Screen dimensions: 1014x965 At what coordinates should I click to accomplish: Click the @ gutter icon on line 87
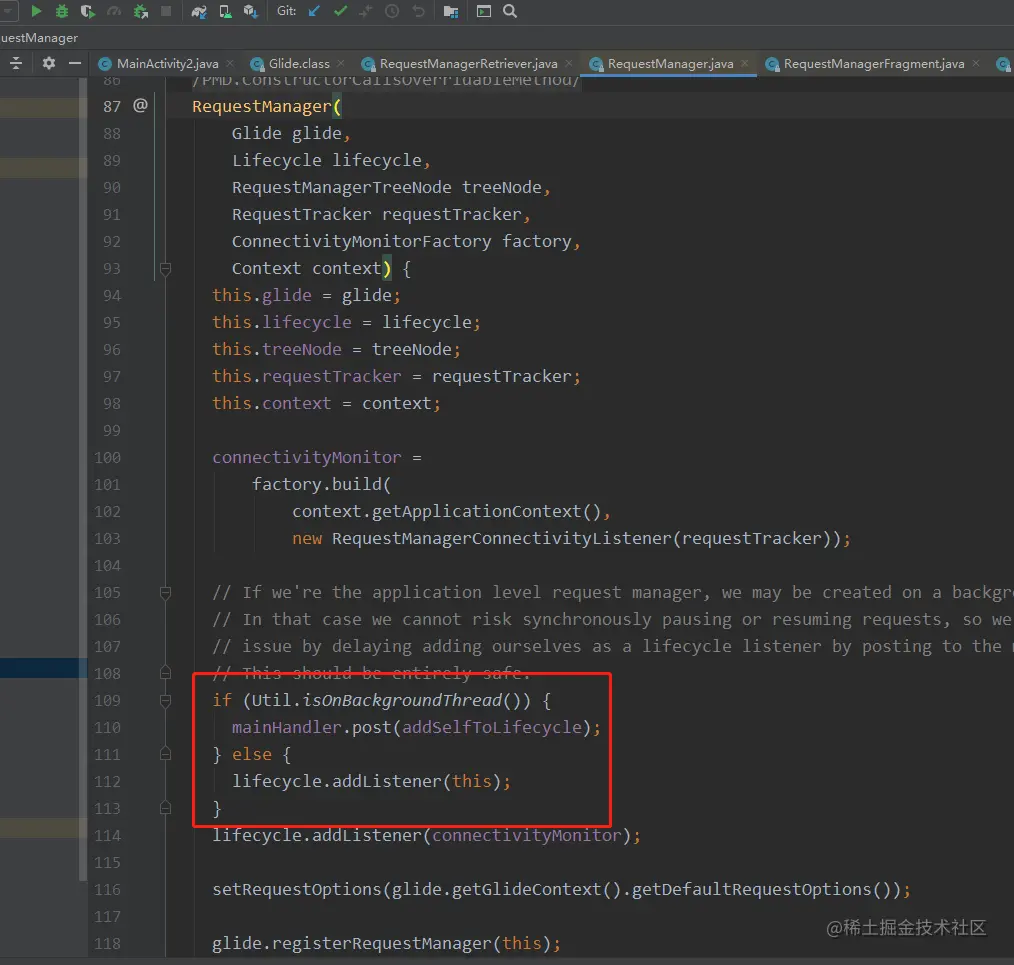click(140, 105)
